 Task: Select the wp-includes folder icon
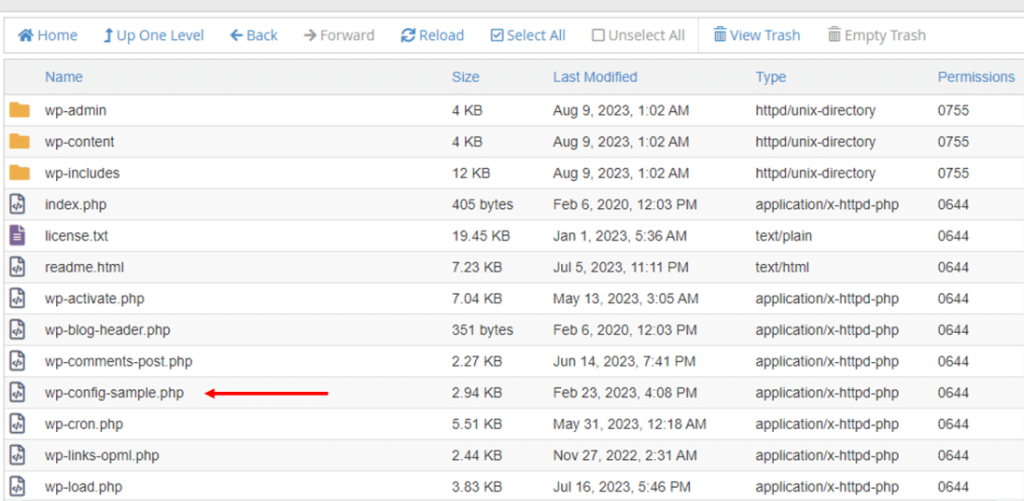[20, 173]
